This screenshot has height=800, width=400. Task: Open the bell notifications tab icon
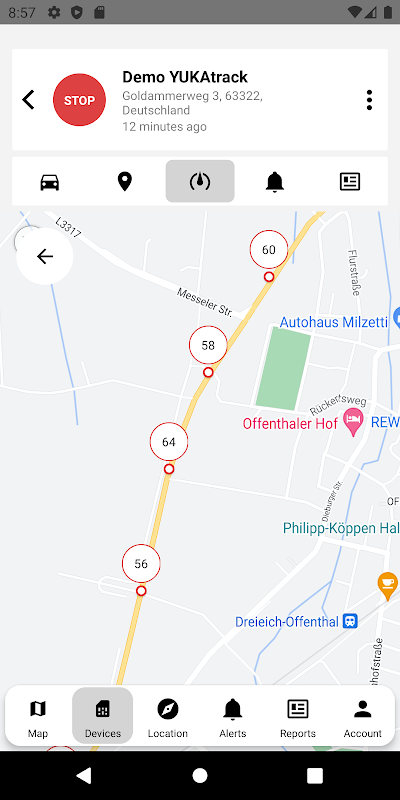pyautogui.click(x=275, y=182)
